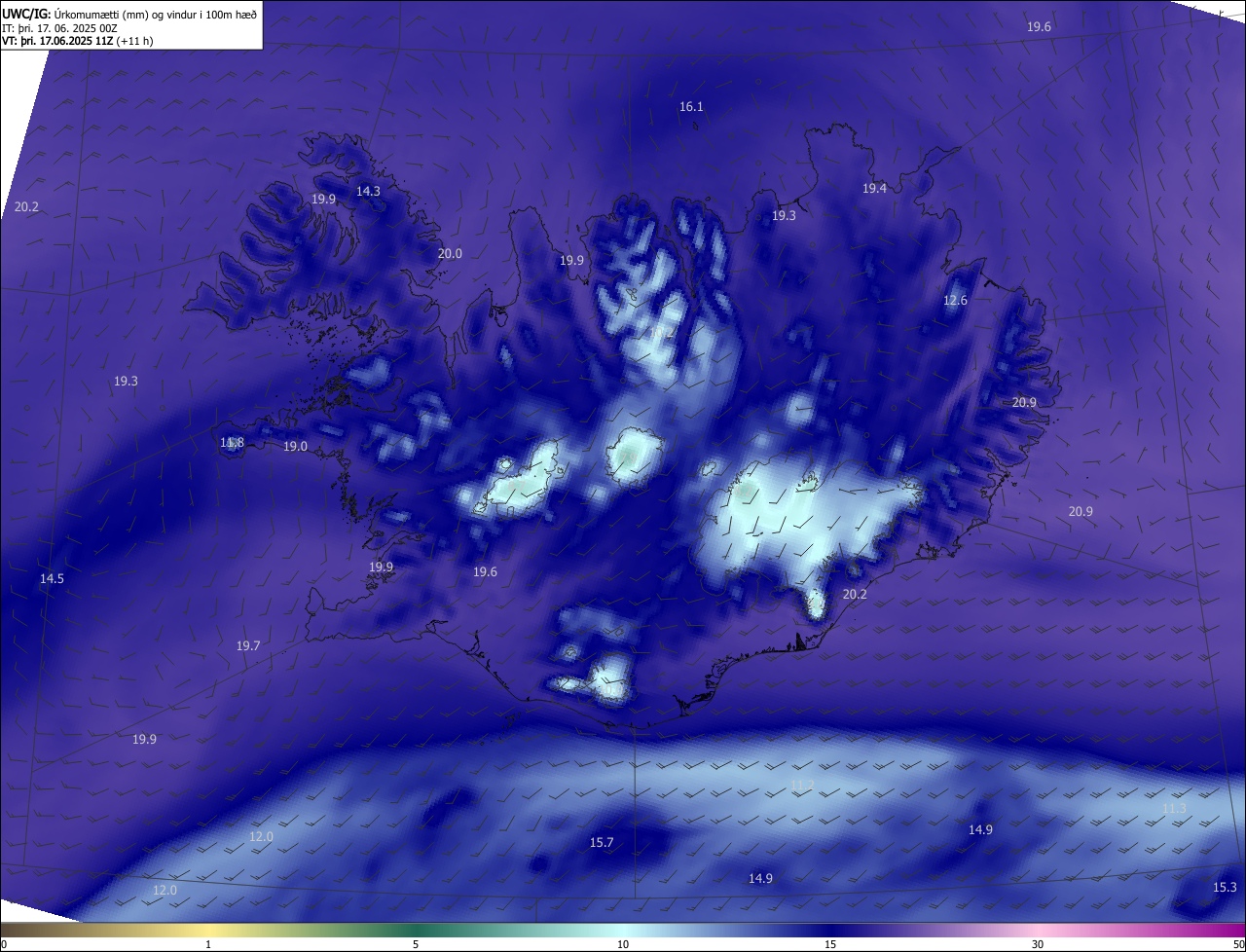Image resolution: width=1246 pixels, height=952 pixels.
Task: Select the 11.8 value at the Snæfellsnes tip
Action: pos(232,442)
